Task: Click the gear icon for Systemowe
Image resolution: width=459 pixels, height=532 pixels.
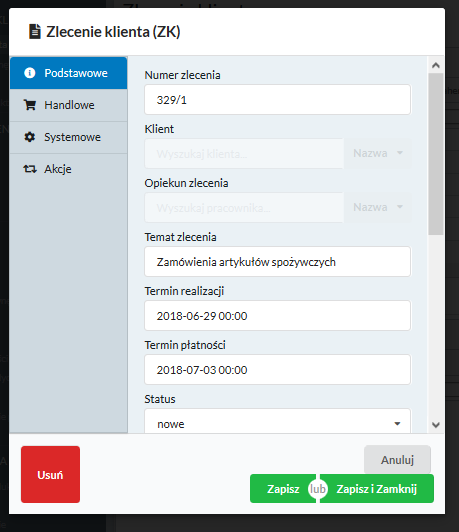Action: (x=30, y=137)
